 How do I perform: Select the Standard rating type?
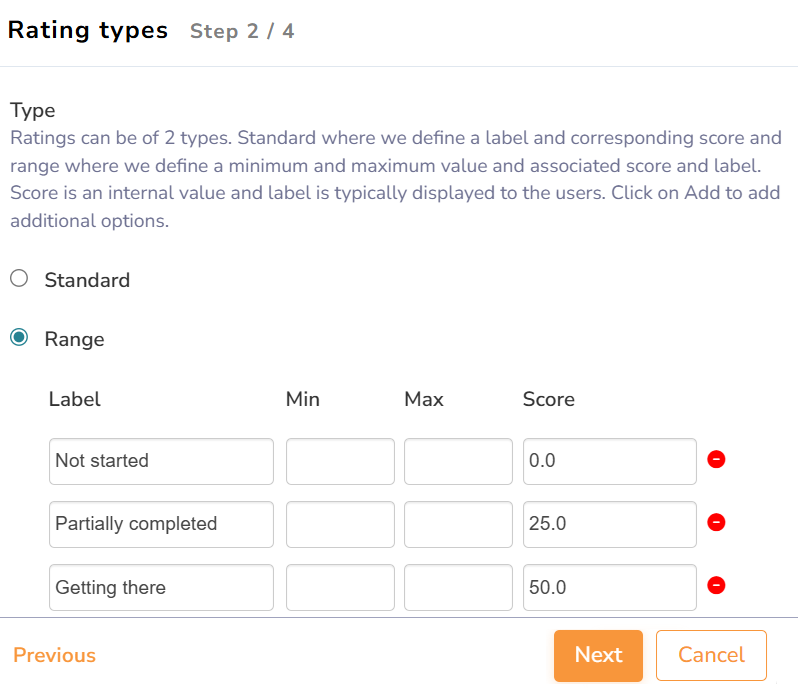pos(19,280)
